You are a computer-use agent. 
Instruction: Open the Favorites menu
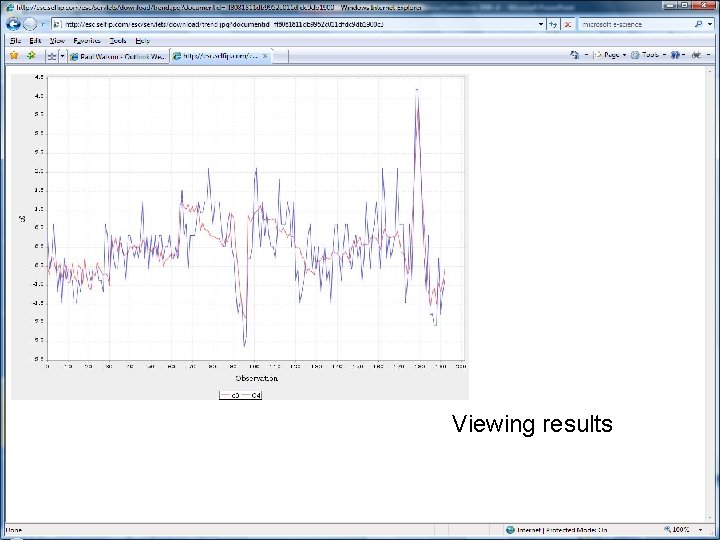pyautogui.click(x=87, y=40)
